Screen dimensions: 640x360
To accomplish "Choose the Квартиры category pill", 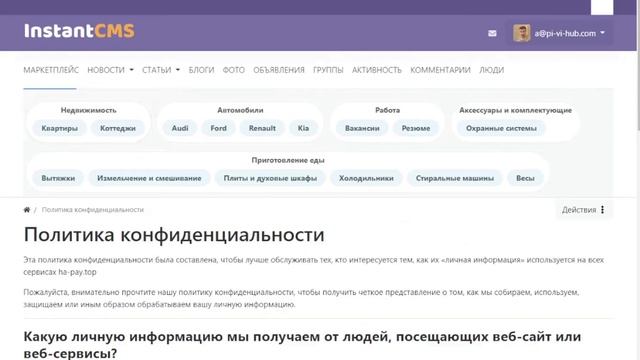I will (60, 128).
